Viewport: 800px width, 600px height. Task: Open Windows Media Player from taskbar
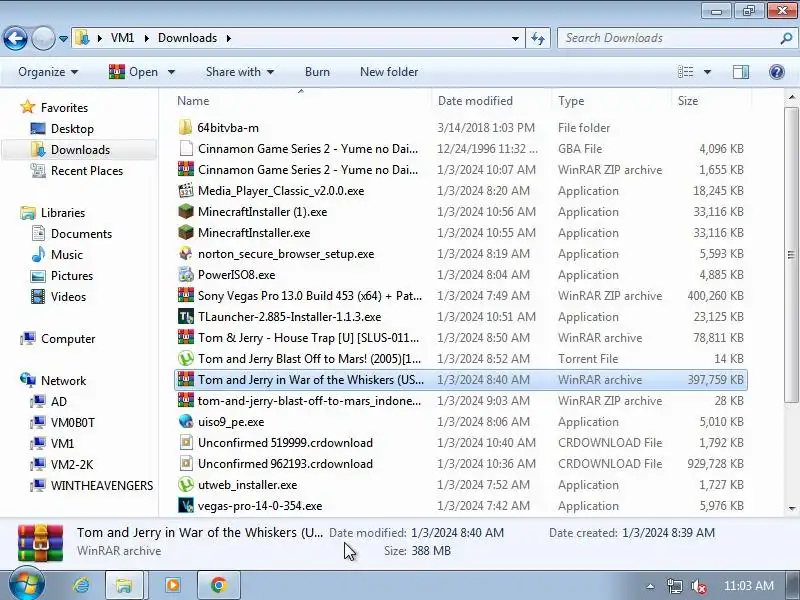173,585
